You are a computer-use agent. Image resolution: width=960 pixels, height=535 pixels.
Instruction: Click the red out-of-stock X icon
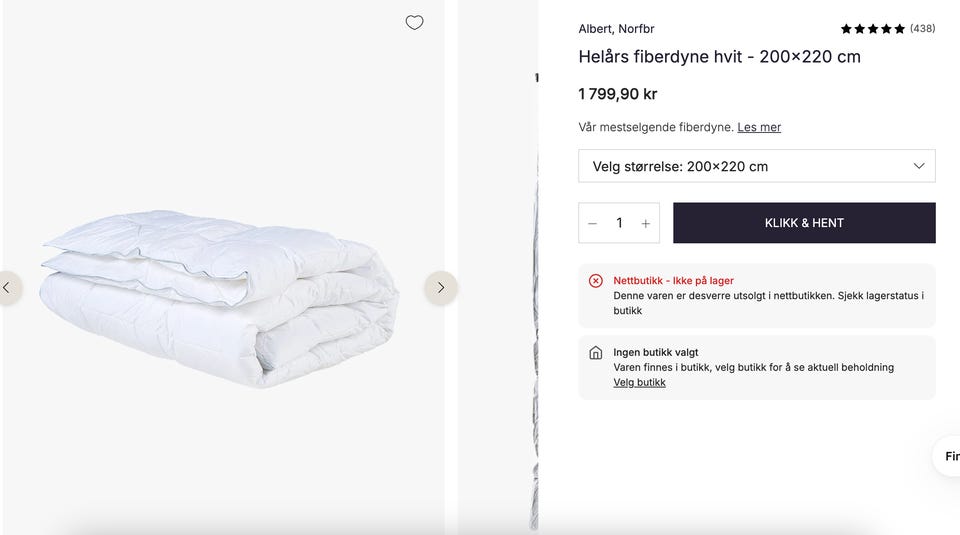(x=596, y=281)
